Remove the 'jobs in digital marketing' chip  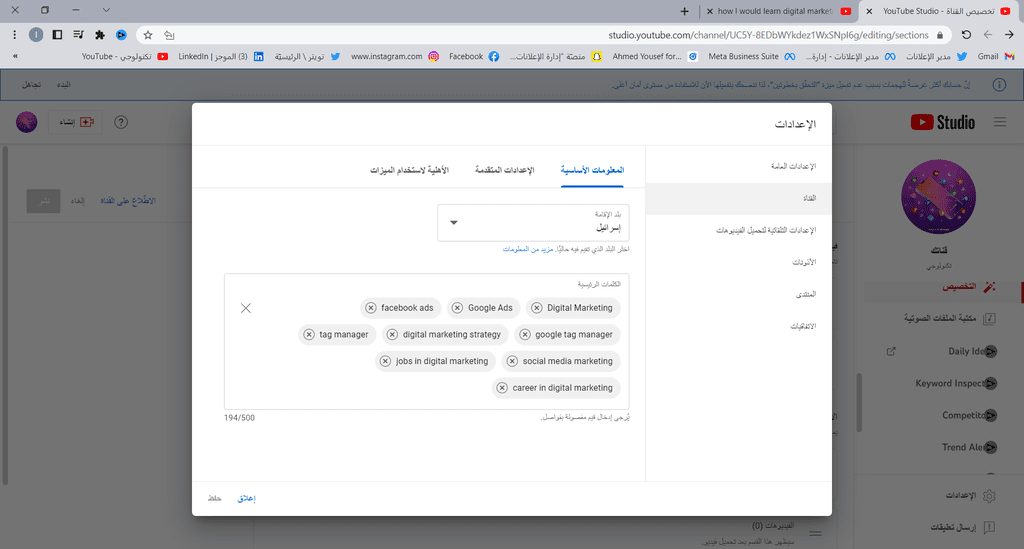pos(386,361)
